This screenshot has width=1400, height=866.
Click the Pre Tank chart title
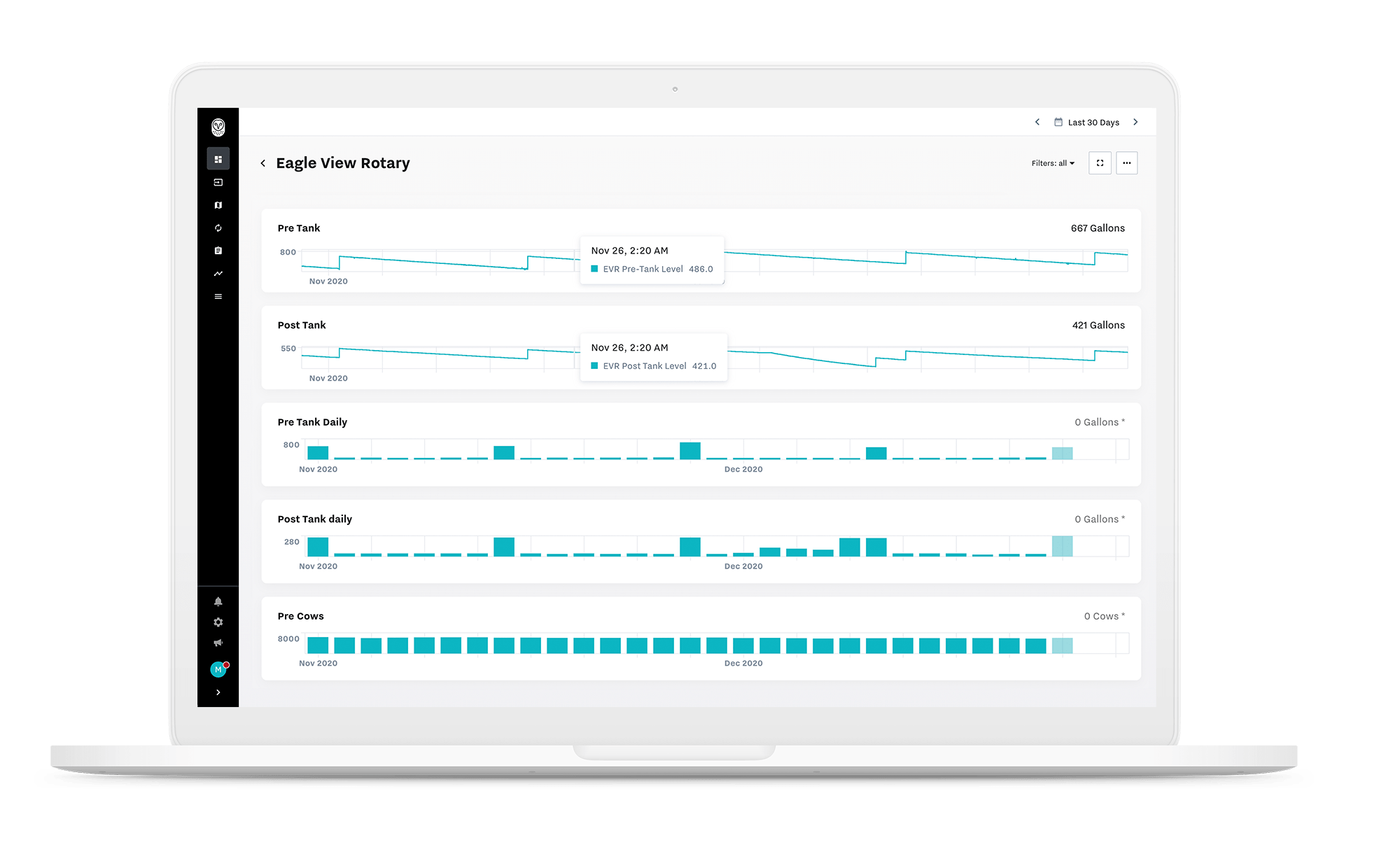point(299,228)
